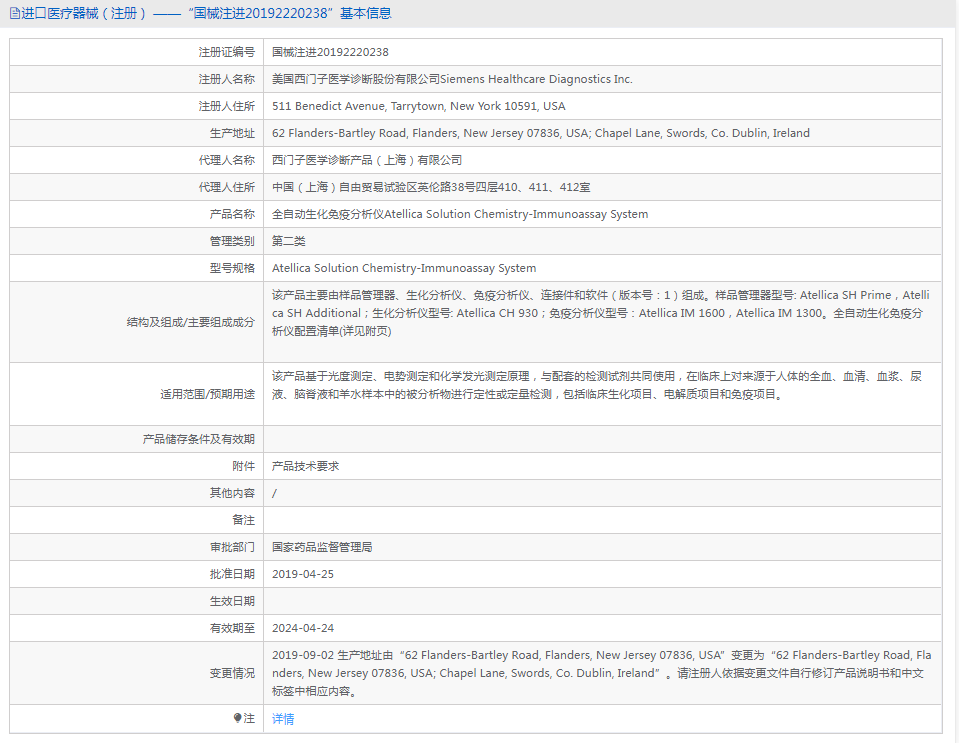Select the 注册人住所 label
Screen dimensions: 959x743
click(226, 106)
